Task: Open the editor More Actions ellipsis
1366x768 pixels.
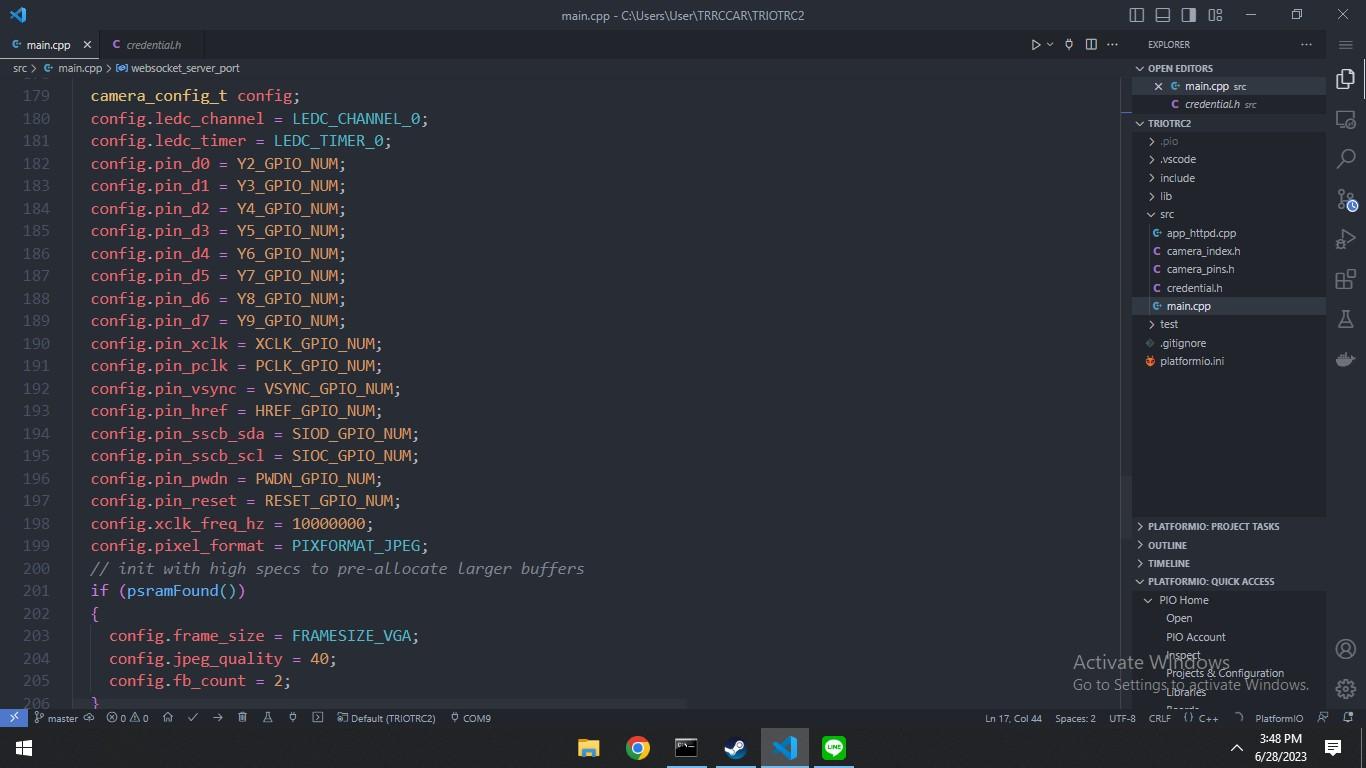Action: [1113, 45]
